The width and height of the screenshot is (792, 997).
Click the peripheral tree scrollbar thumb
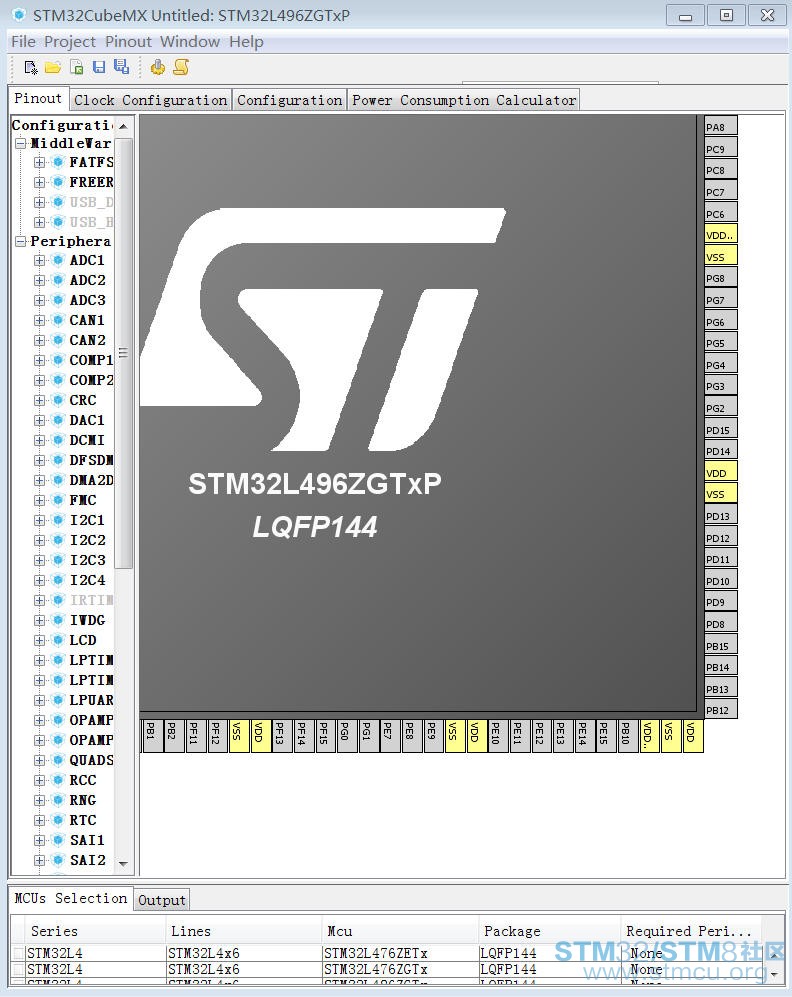click(123, 353)
